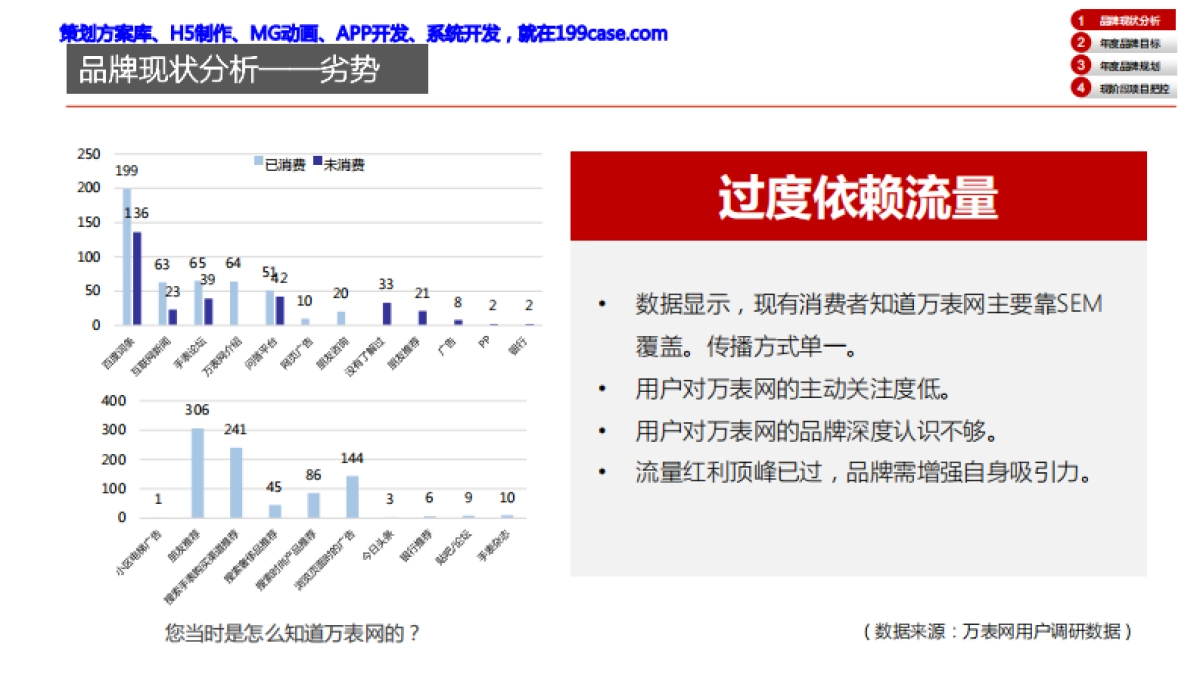Screen dimensions: 1200x675
Task: Click the red circled "2" badge icon
Action: [x=1083, y=42]
